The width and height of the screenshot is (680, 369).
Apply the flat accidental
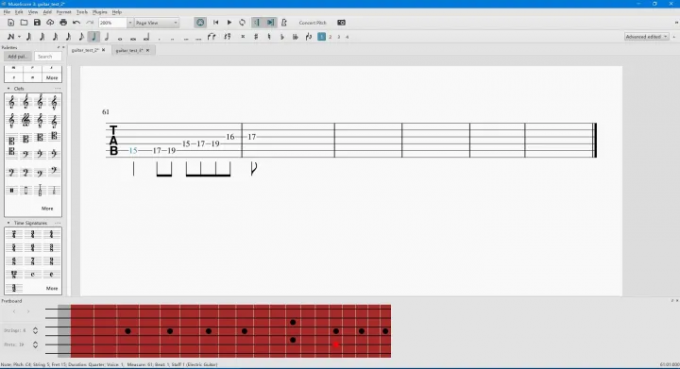[x=282, y=37]
